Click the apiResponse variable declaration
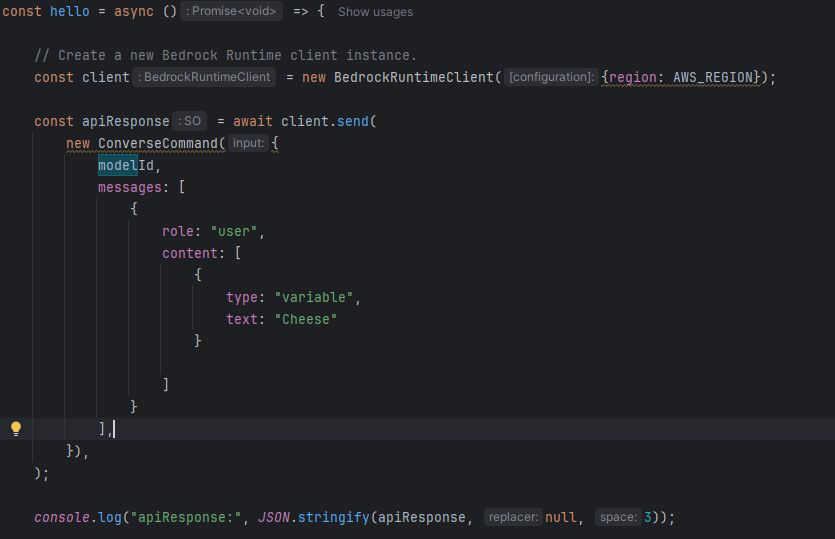Viewport: 835px width, 539px height. [126, 121]
